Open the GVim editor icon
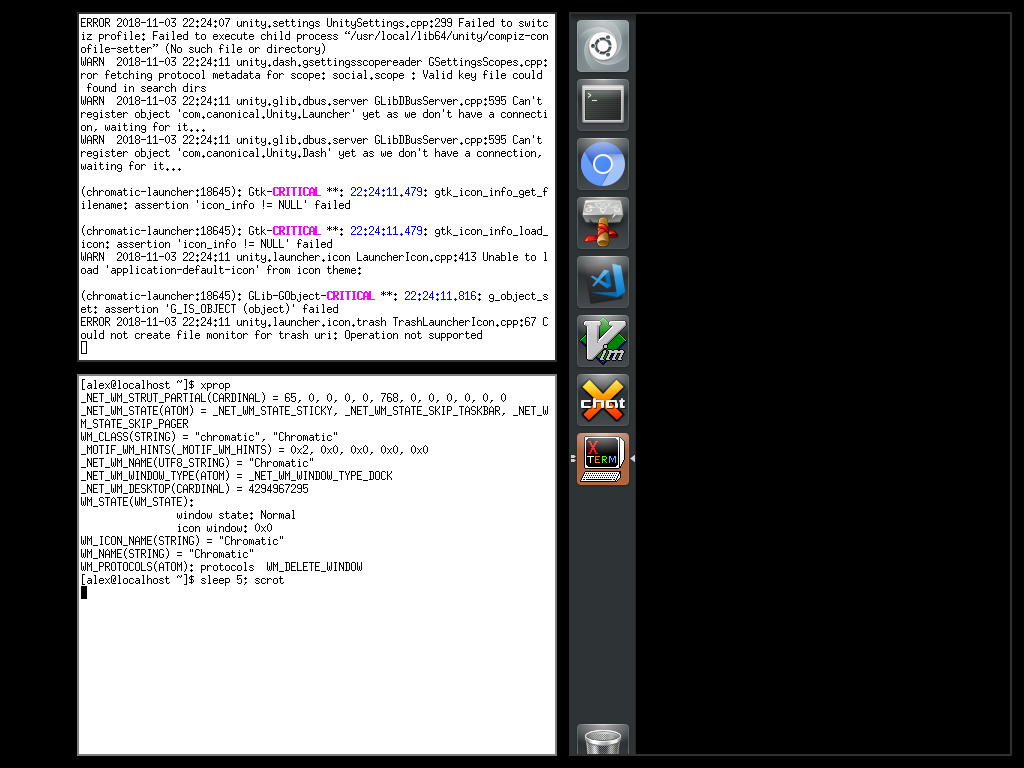The height and width of the screenshot is (768, 1024). (x=602, y=340)
